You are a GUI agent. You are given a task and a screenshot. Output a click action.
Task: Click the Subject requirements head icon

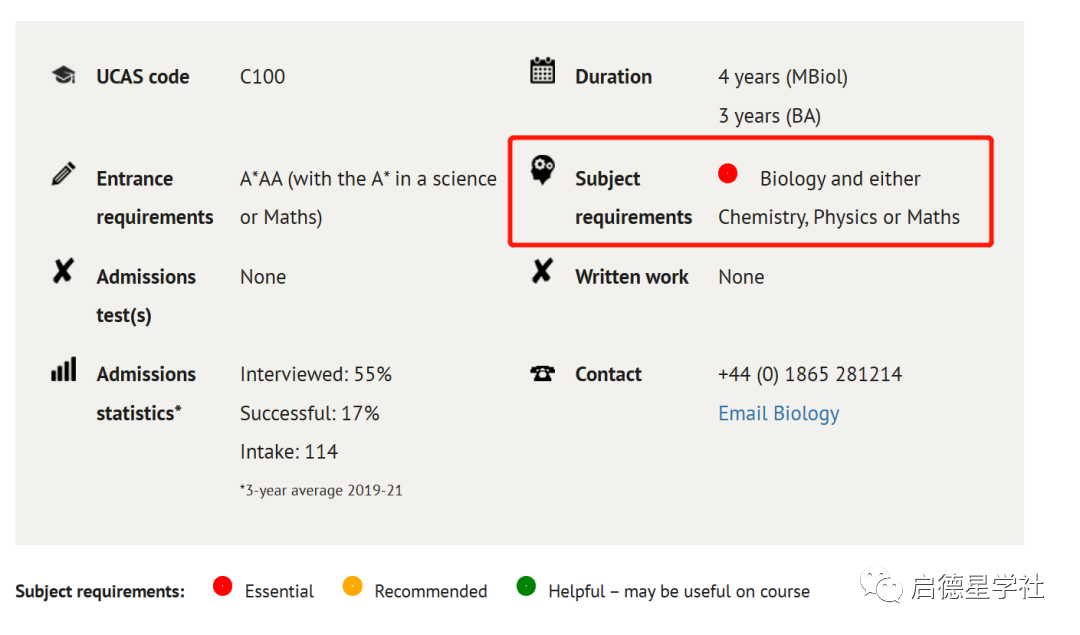click(542, 172)
